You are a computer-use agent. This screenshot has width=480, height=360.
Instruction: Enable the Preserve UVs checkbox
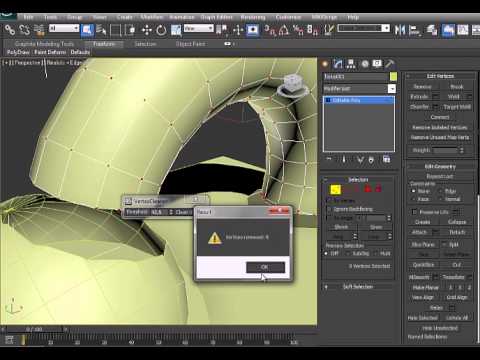(x=414, y=212)
